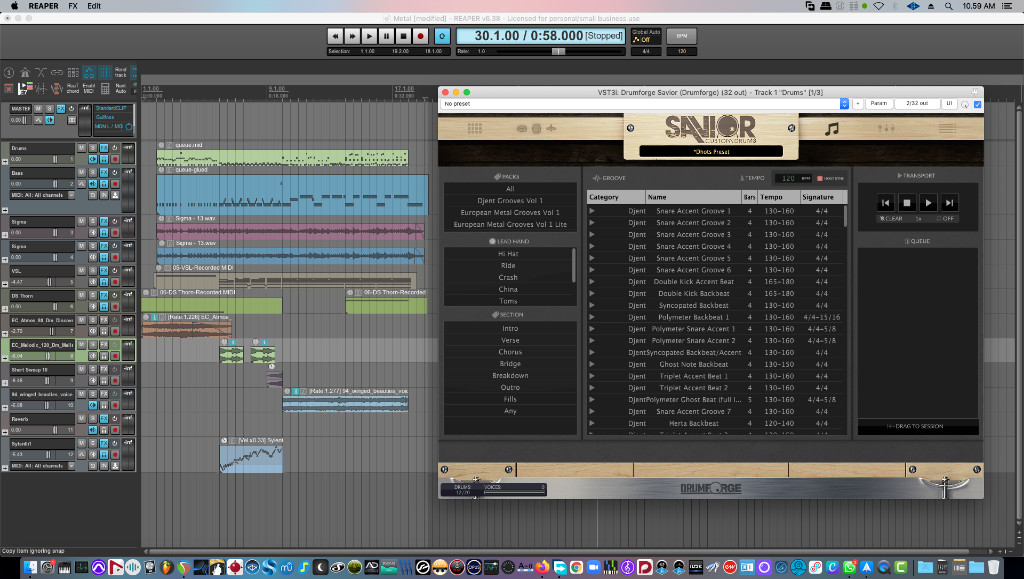Image resolution: width=1024 pixels, height=579 pixels.
Task: Adjust the playback Rate slider
Action: point(558,52)
